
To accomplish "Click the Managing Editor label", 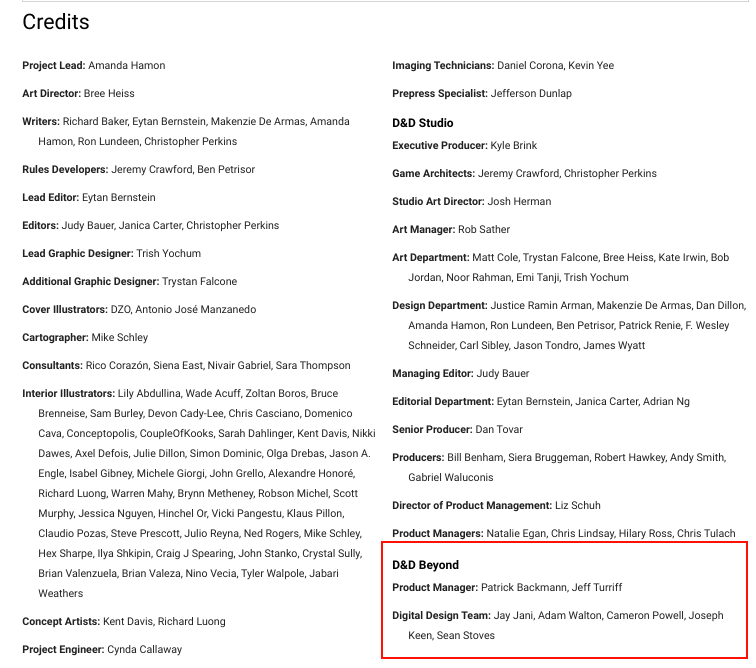I will pos(433,373).
